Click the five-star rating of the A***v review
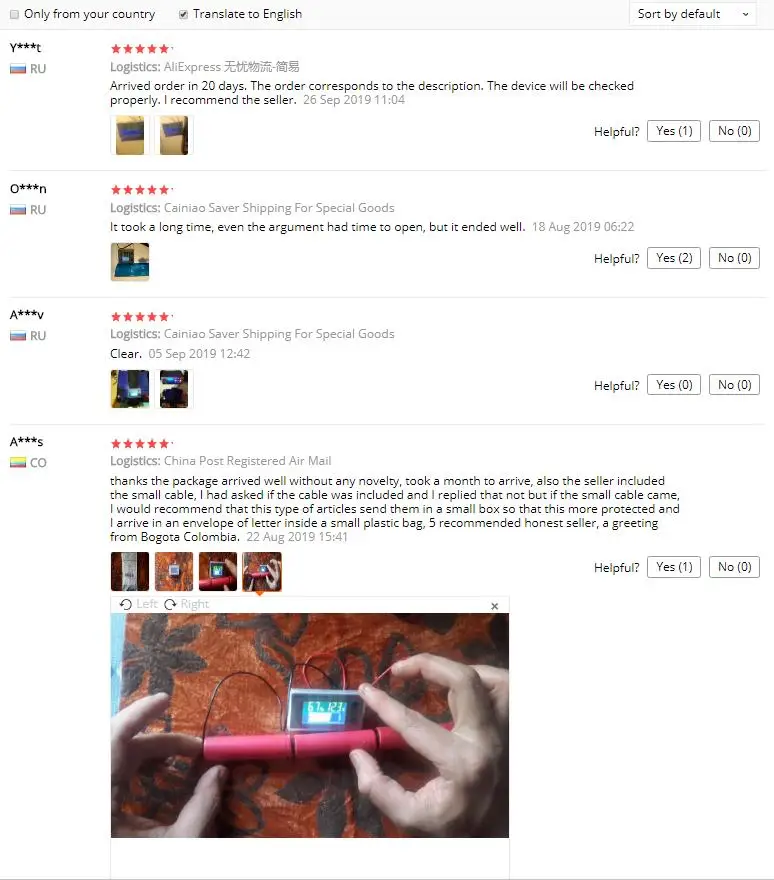This screenshot has height=880, width=774. point(140,317)
